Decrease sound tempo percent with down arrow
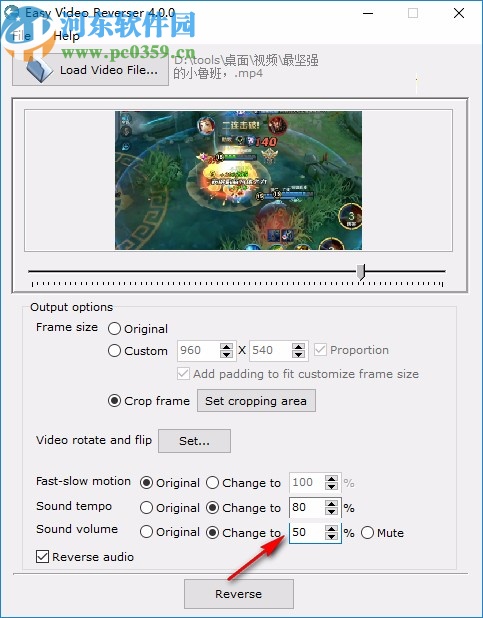Image resolution: width=483 pixels, height=618 pixels. [x=331, y=512]
